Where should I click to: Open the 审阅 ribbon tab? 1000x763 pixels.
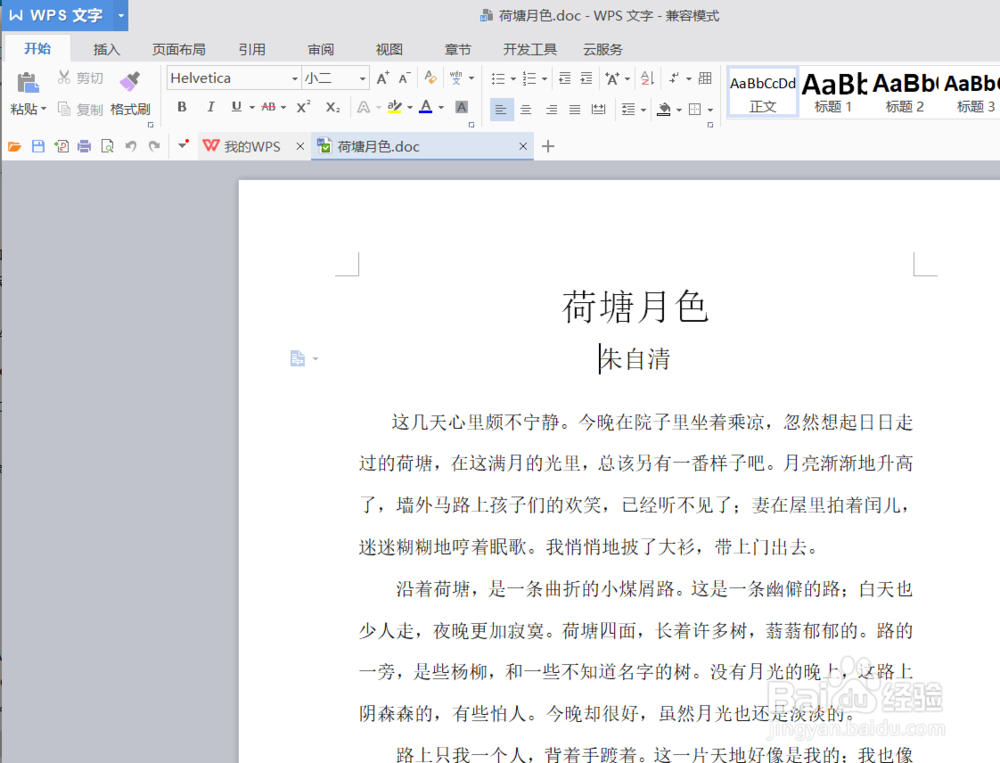pos(321,50)
